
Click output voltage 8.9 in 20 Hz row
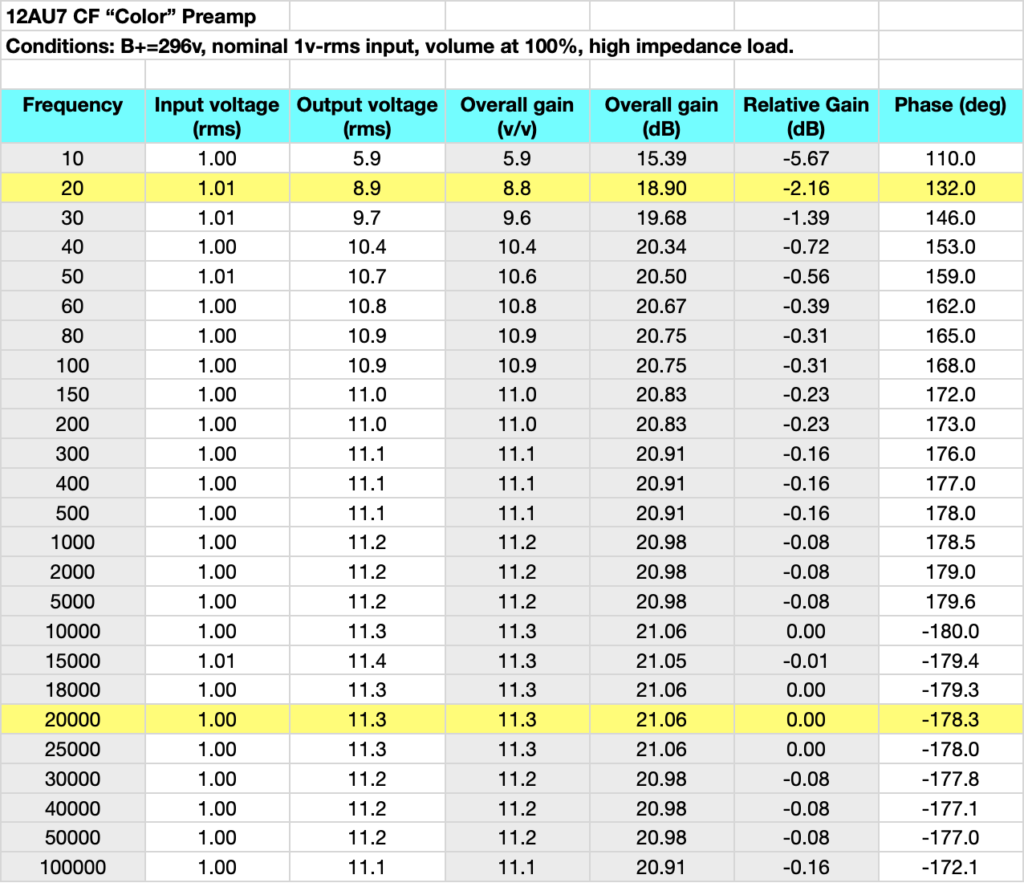pyautogui.click(x=367, y=188)
